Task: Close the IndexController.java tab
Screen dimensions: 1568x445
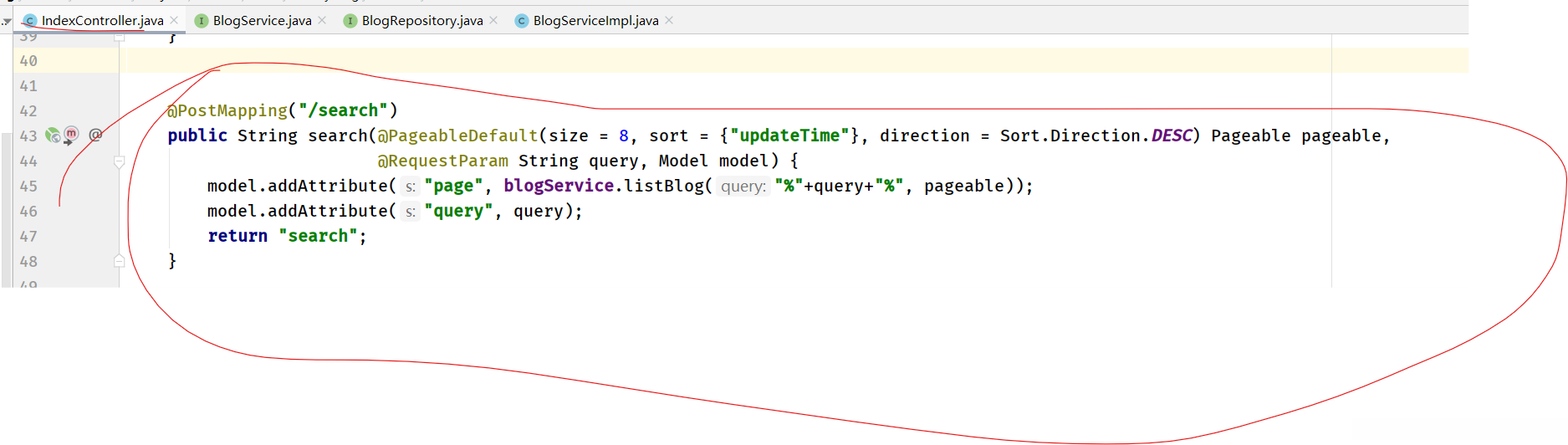Action: coord(174,20)
